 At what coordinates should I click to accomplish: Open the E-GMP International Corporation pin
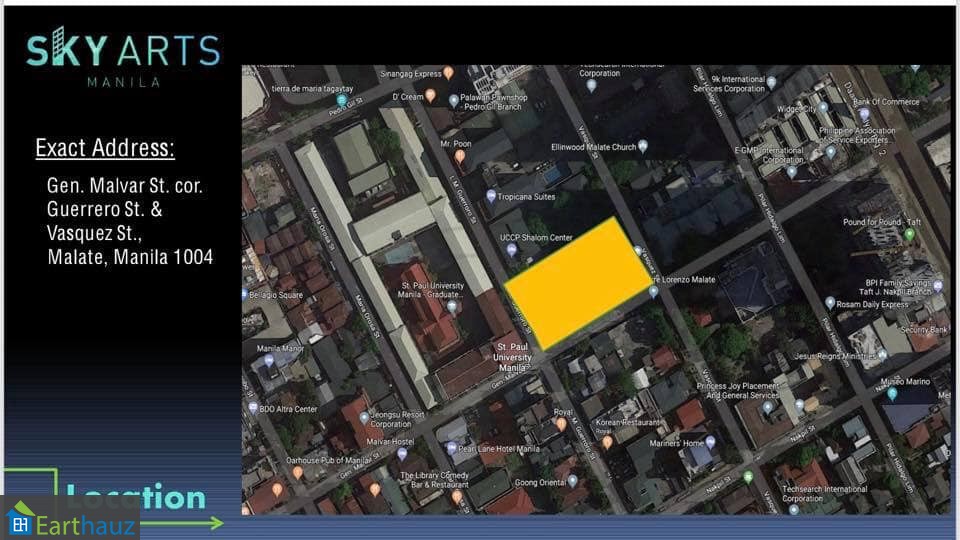pos(792,172)
